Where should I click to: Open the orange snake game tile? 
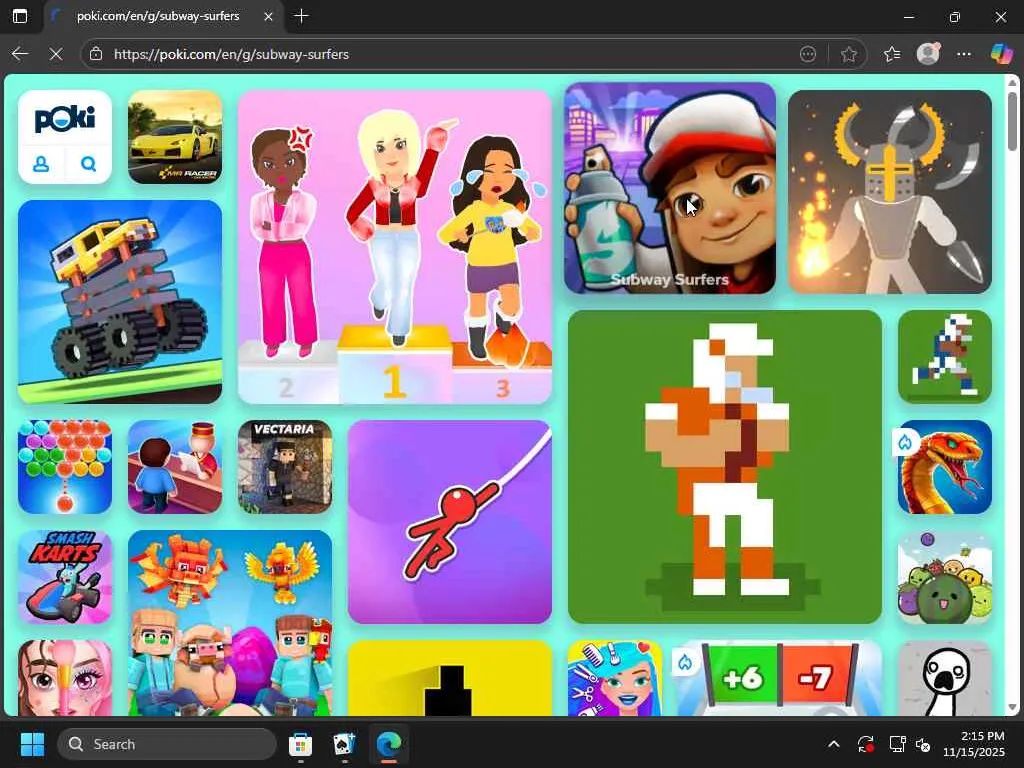(944, 467)
